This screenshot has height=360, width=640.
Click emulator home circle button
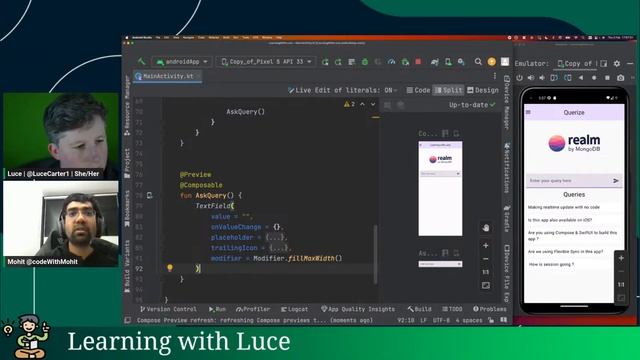[x=594, y=78]
